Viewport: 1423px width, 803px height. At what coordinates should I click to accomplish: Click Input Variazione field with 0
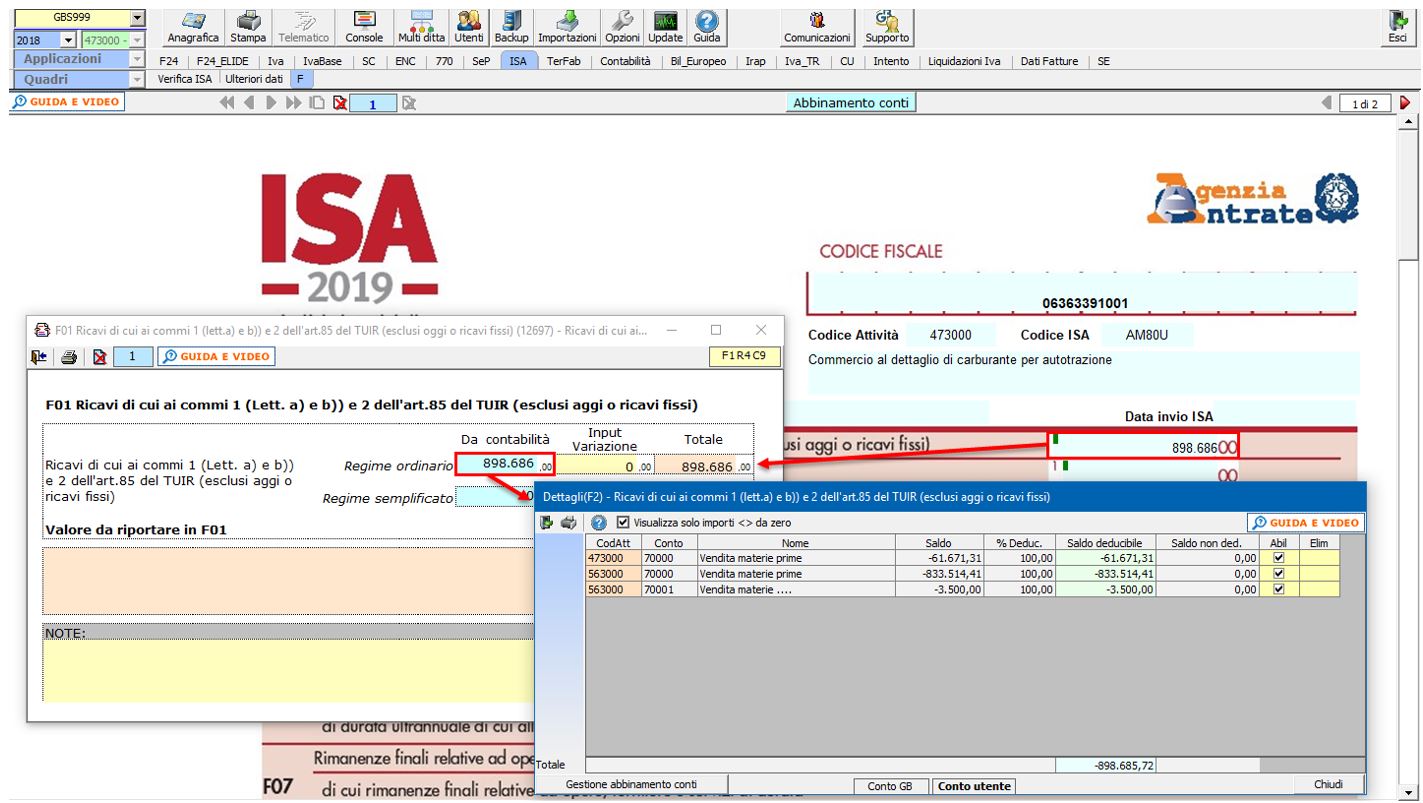point(605,466)
